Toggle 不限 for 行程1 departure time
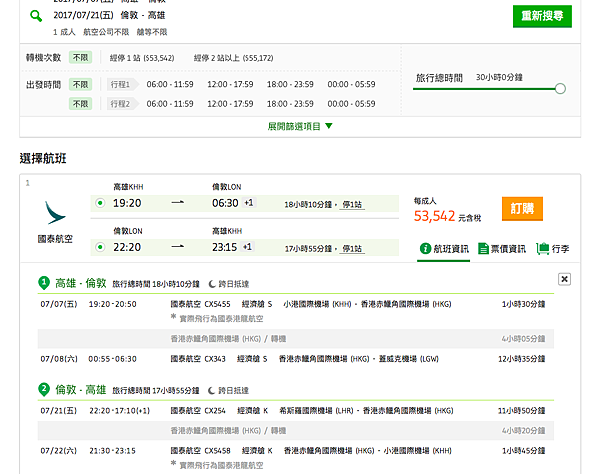Viewport: 600px width, 474px height. 80,84
